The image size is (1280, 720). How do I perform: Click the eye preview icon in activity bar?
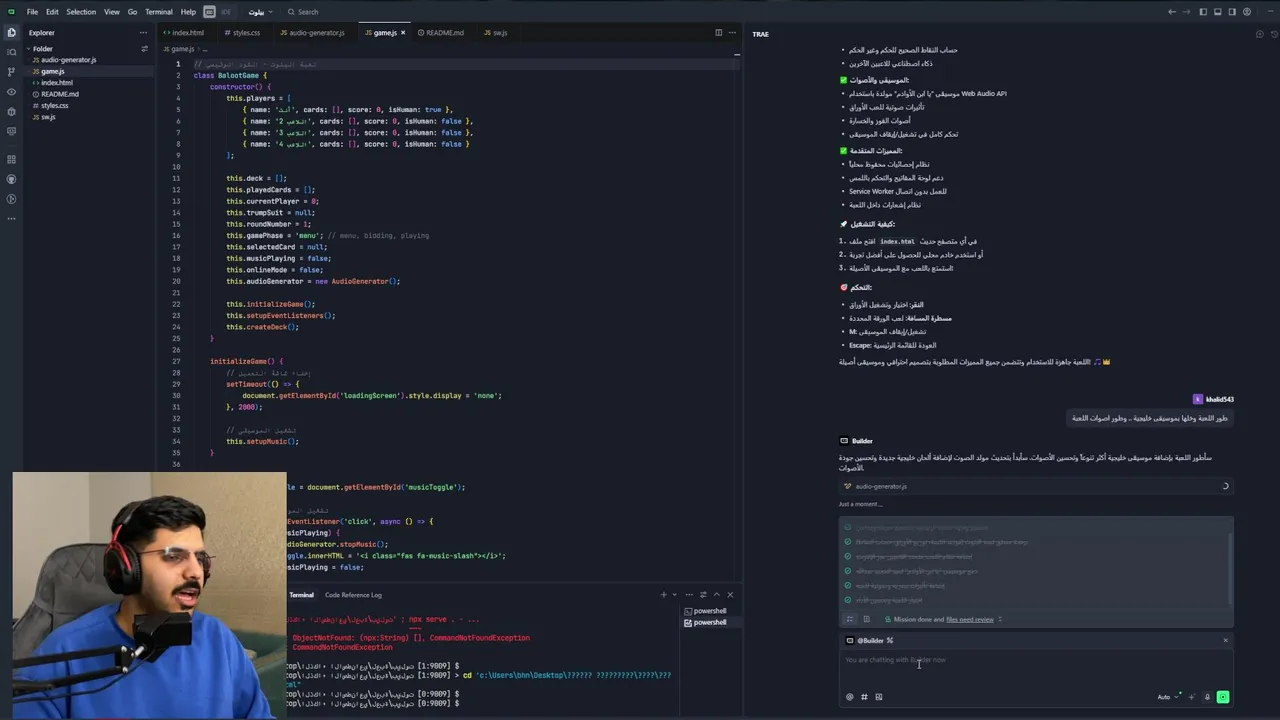[11, 92]
